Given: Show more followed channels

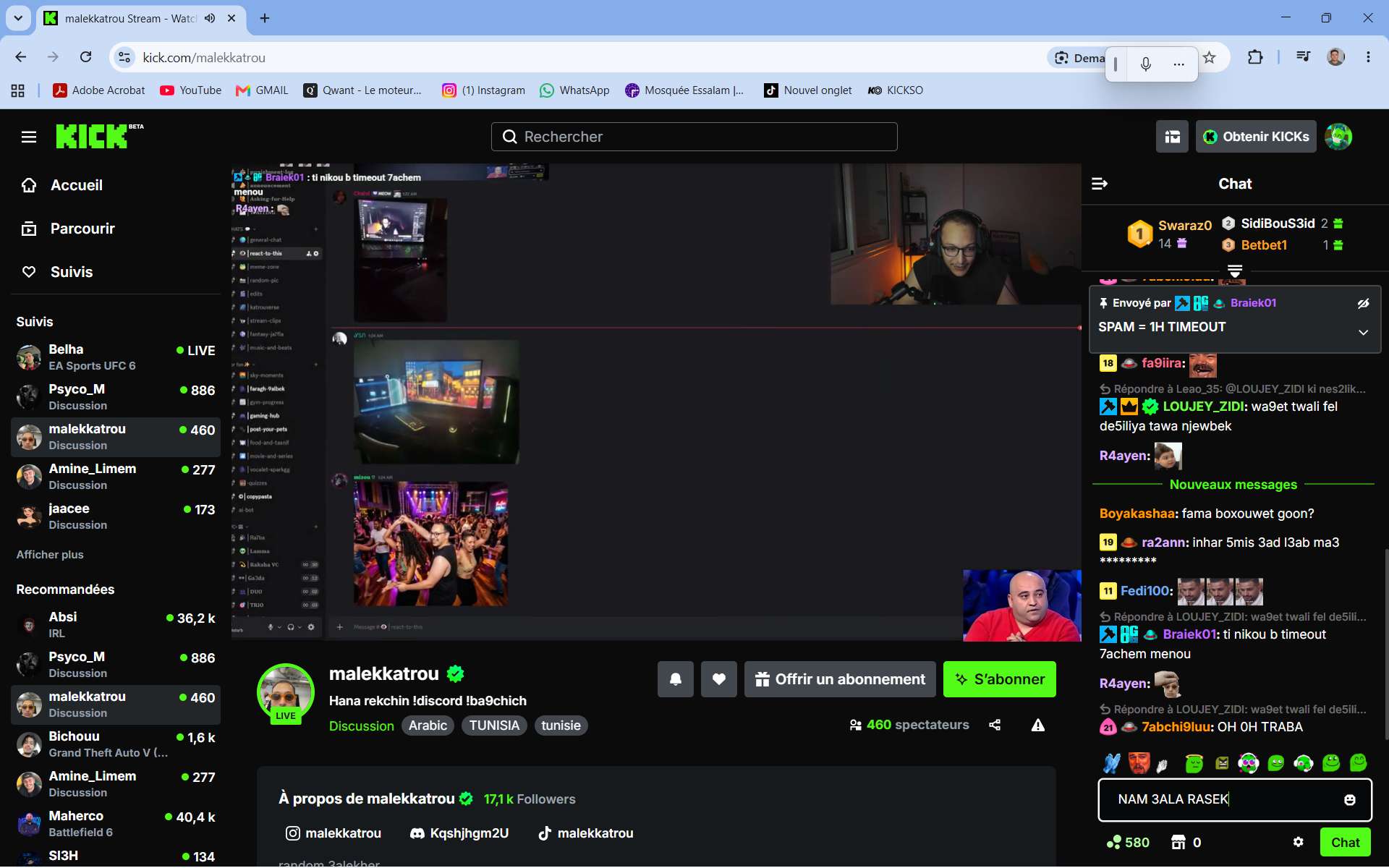Looking at the screenshot, I should [x=50, y=555].
